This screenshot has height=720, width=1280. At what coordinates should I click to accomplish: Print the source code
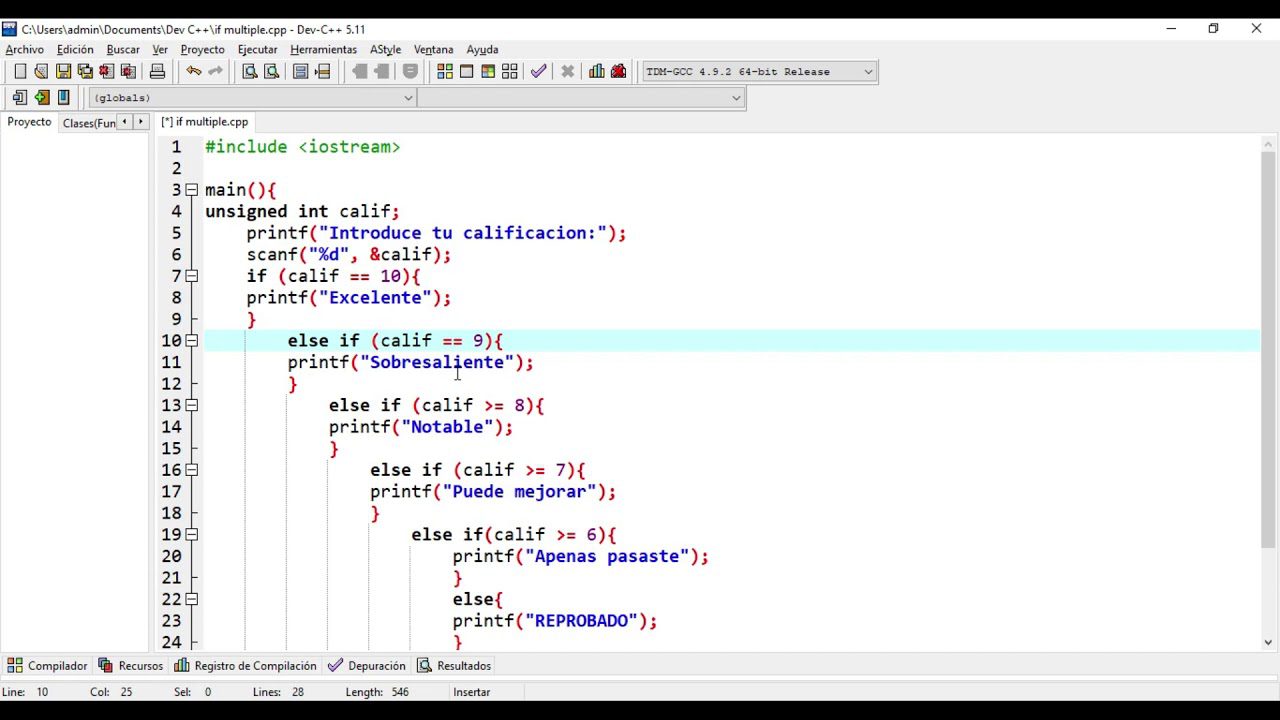pos(155,71)
